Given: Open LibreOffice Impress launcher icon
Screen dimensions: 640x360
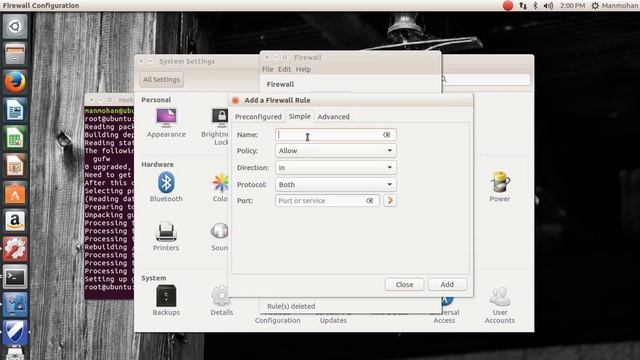Looking at the screenshot, I should 15,165.
